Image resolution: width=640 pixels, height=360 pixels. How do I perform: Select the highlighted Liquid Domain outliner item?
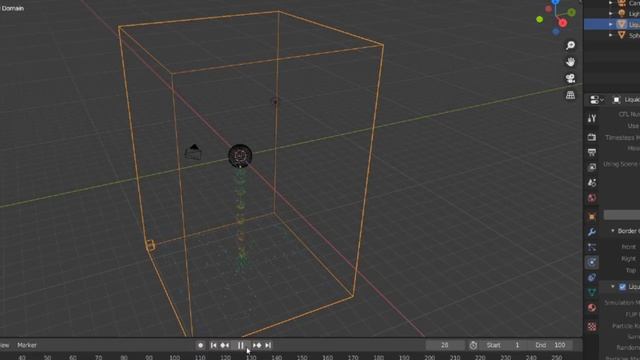[x=612, y=24]
